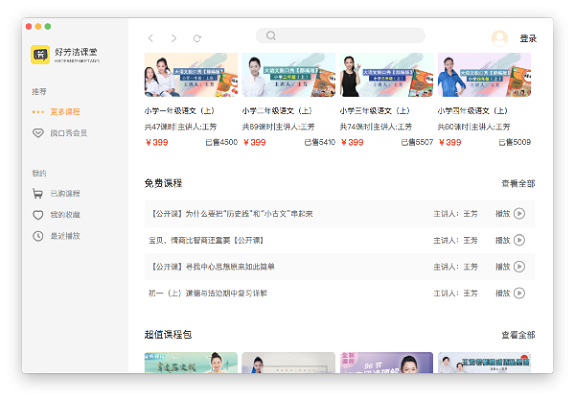This screenshot has height=400, width=575.
Task: Click text 已售5410
Action: [319, 142]
